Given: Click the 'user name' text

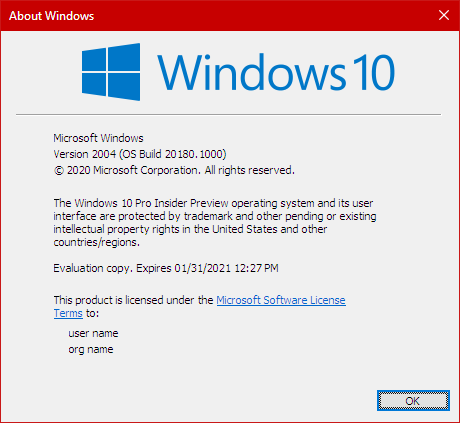Looking at the screenshot, I should pos(93,333).
